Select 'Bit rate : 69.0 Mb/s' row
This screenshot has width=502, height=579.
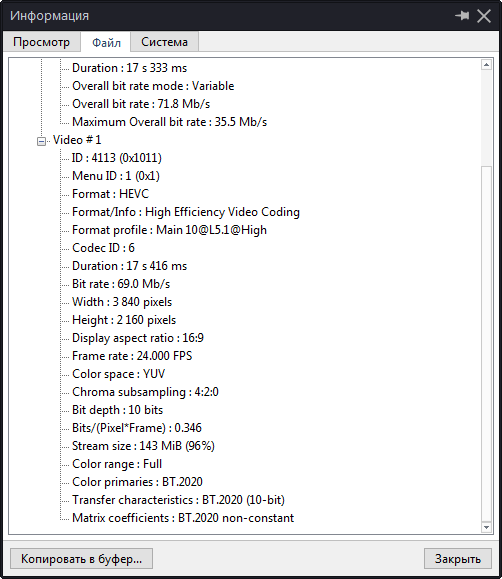(121, 284)
